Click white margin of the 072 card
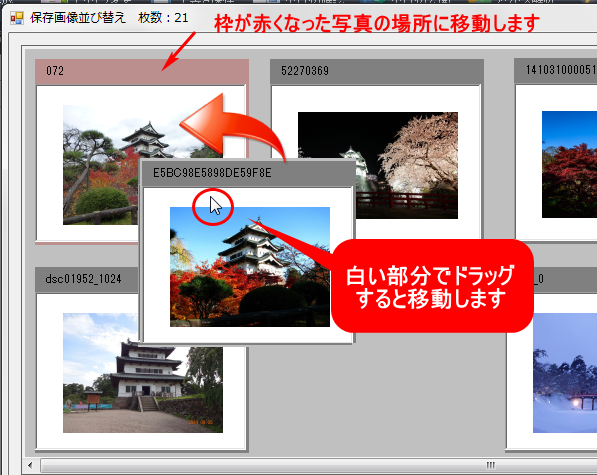The image size is (597, 475). [x=49, y=164]
